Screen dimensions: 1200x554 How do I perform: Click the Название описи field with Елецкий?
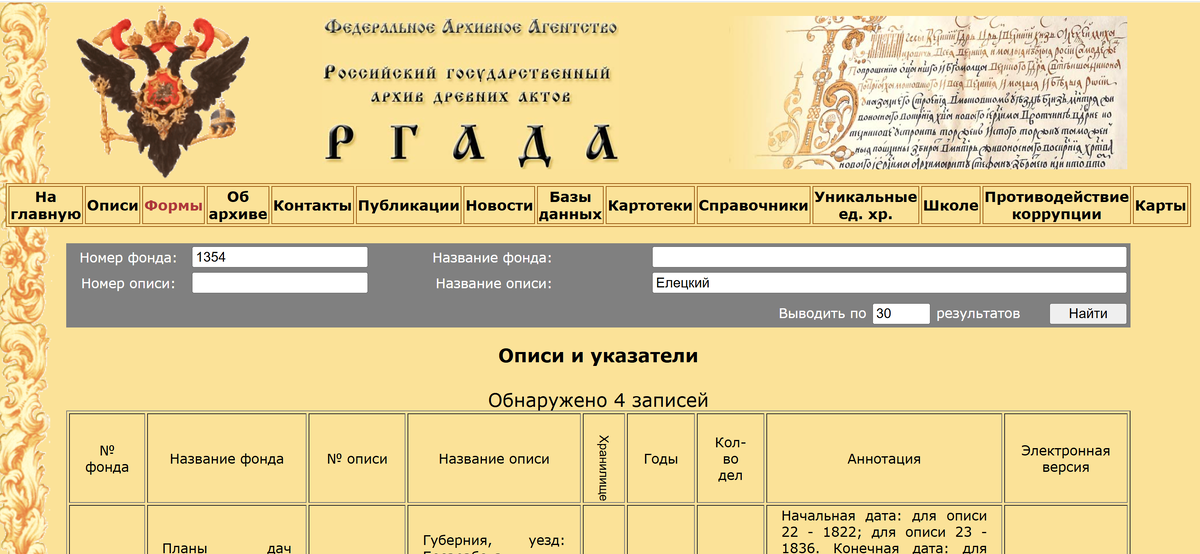[x=889, y=283]
